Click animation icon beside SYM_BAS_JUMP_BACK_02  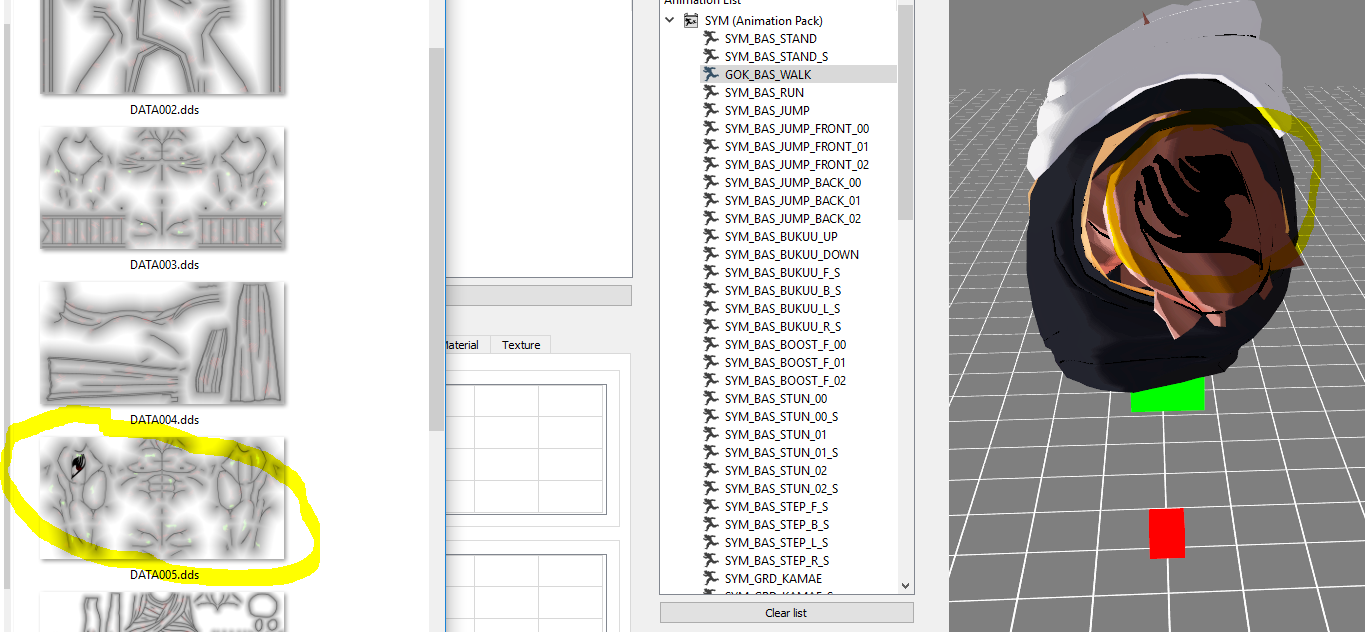[x=712, y=218]
